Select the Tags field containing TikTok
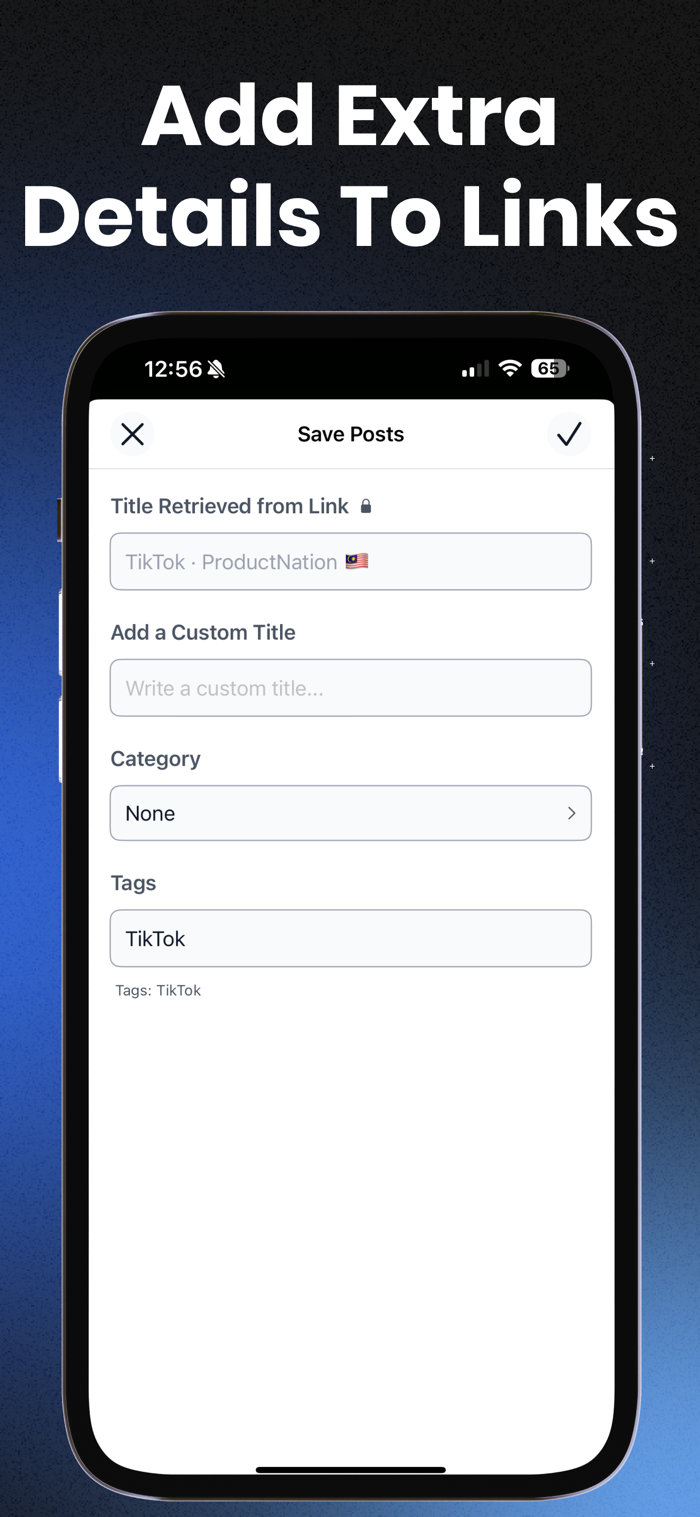Viewport: 700px width, 1517px height. (x=351, y=938)
